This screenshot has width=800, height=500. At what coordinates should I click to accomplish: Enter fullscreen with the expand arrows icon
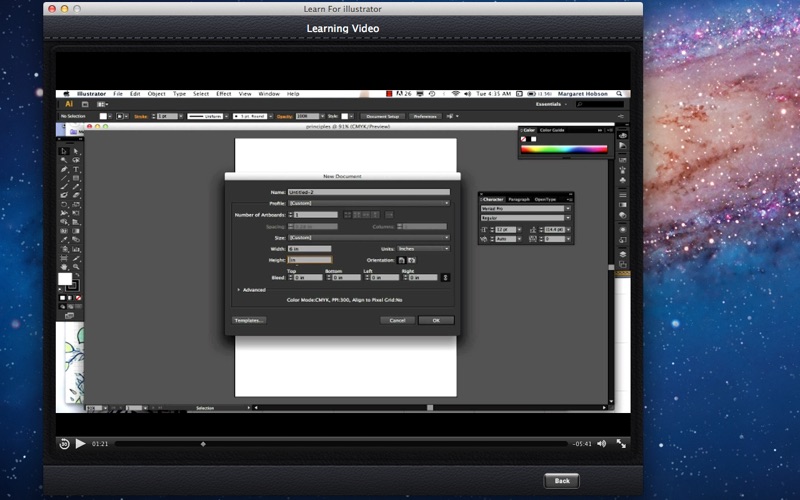pyautogui.click(x=621, y=444)
